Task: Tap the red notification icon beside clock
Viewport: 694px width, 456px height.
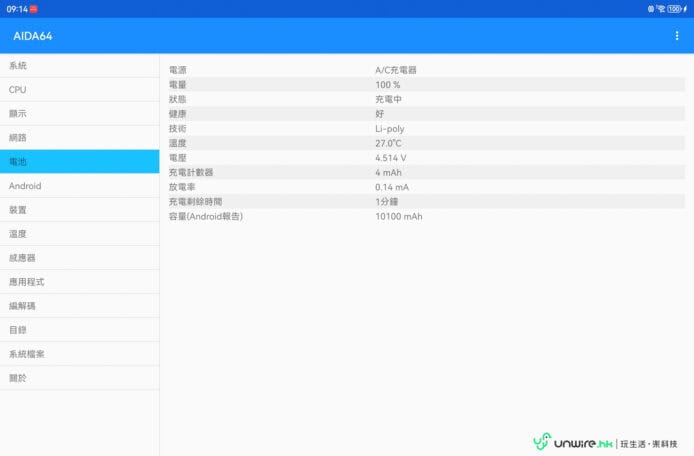Action: [34, 9]
